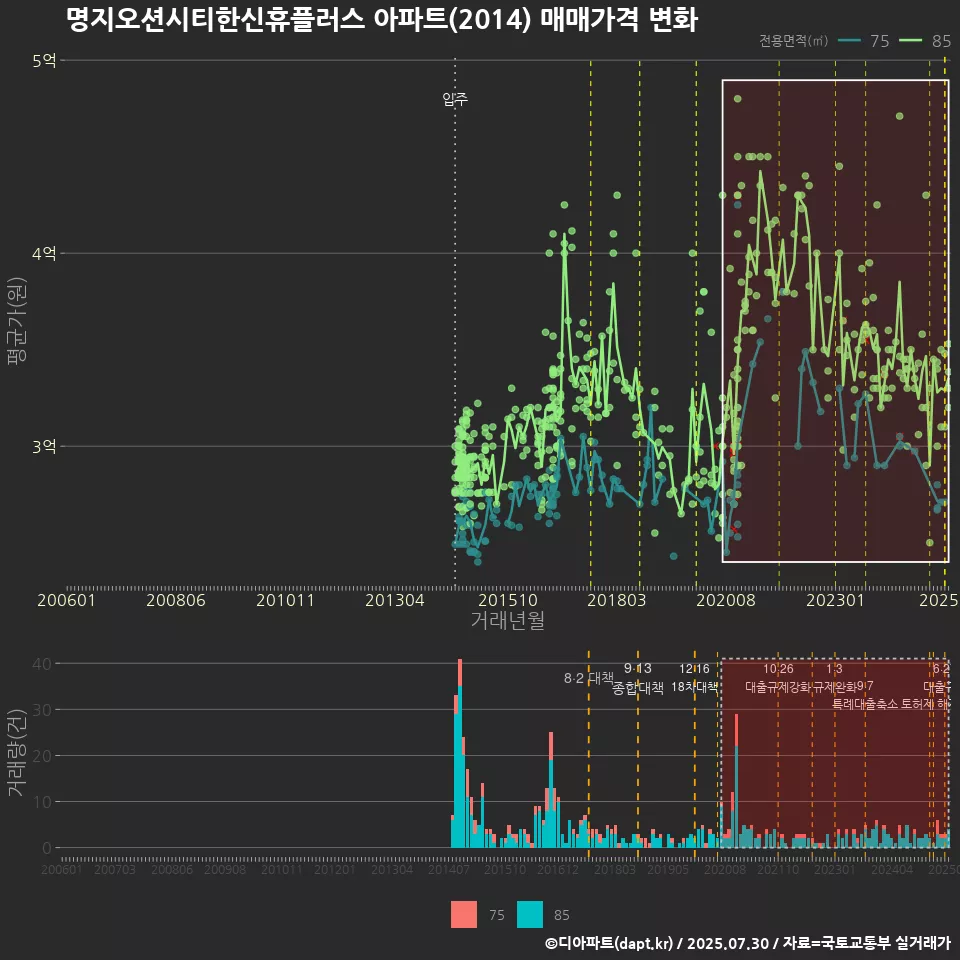Click the 9·13 종합대책 annotation

point(637,678)
